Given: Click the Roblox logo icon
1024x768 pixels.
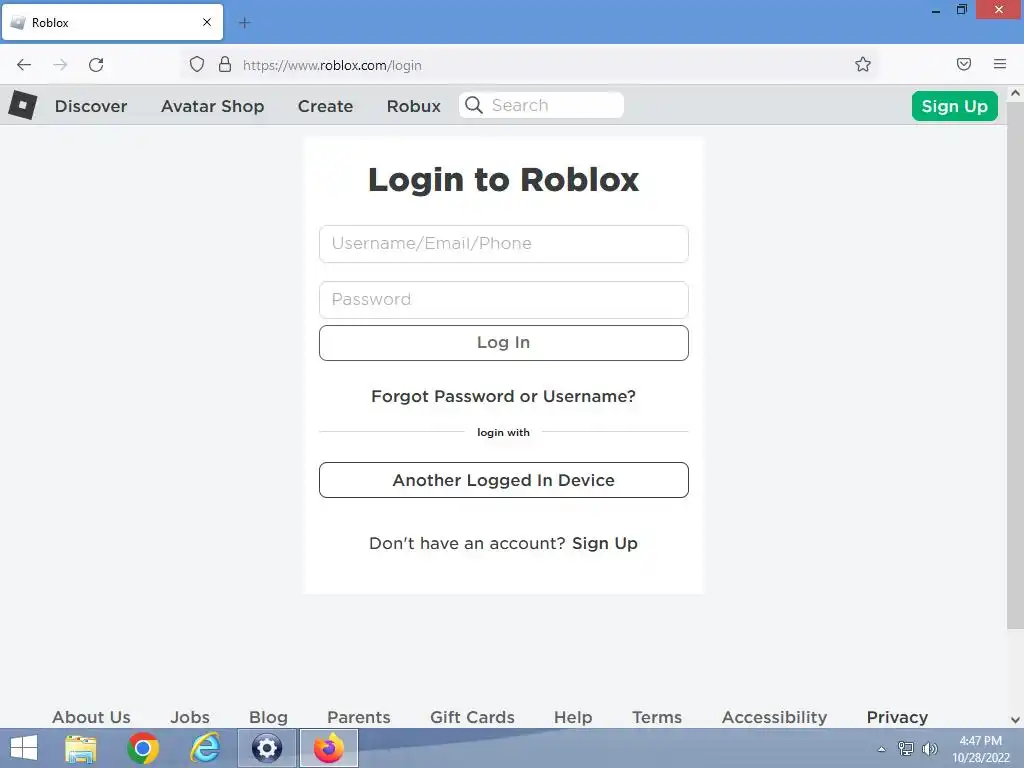Looking at the screenshot, I should tap(22, 104).
